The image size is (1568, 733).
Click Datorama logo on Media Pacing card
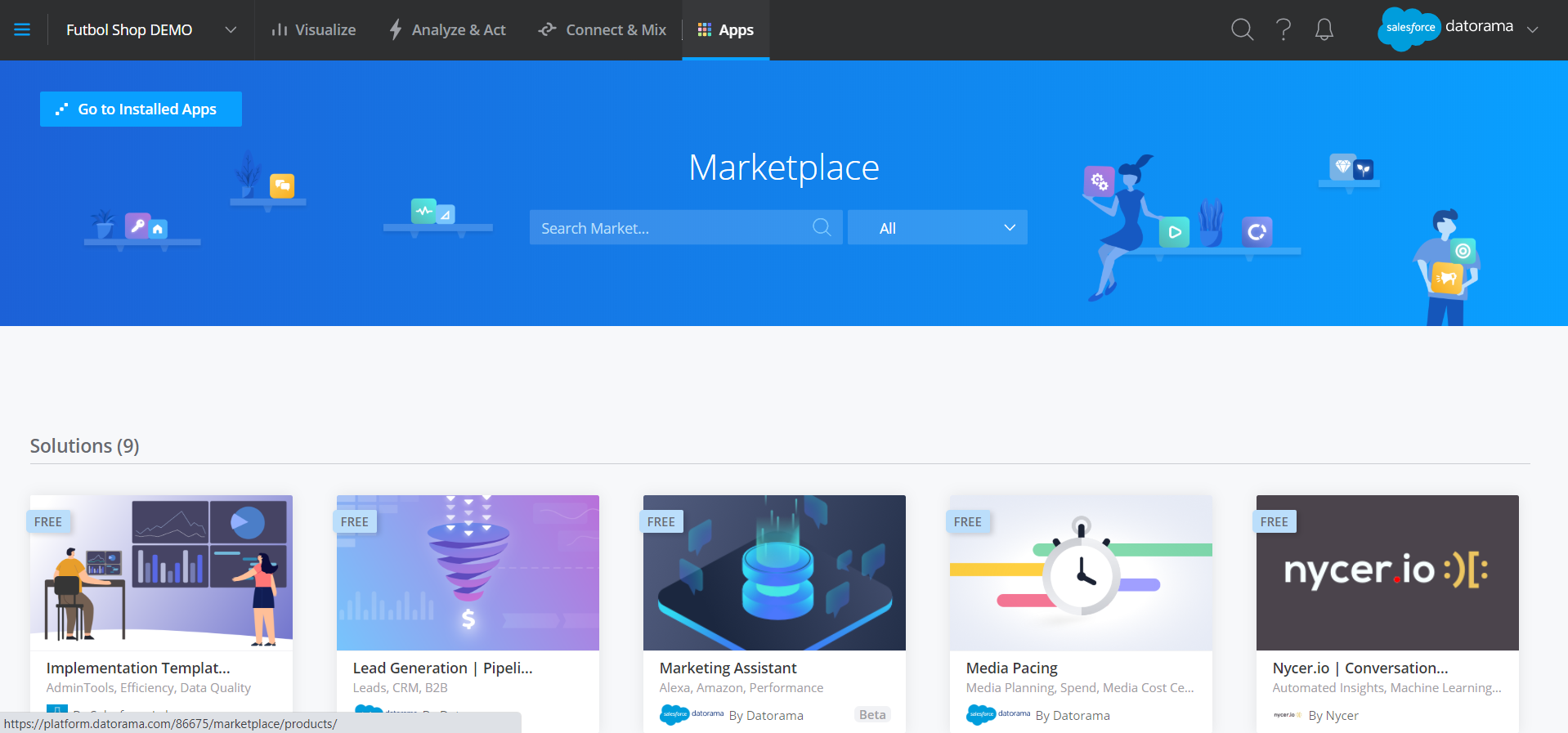click(998, 714)
